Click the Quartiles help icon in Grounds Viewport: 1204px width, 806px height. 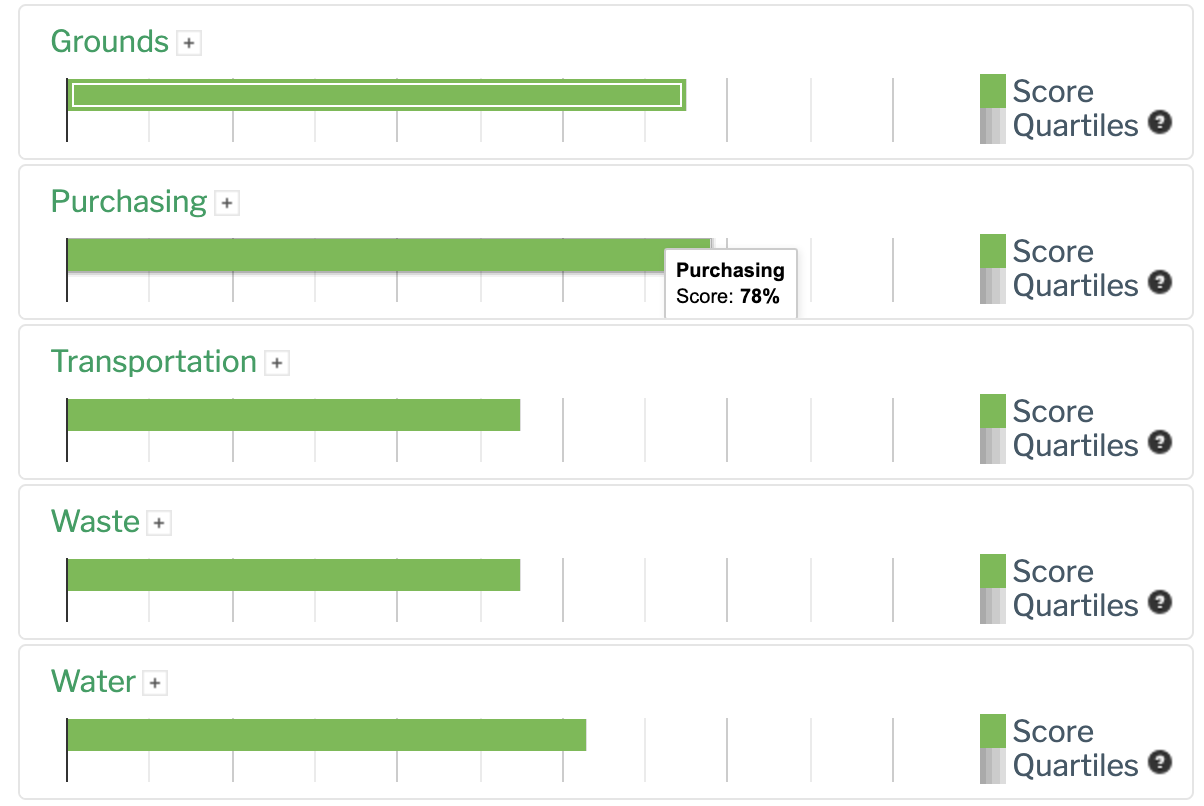pyautogui.click(x=1160, y=123)
